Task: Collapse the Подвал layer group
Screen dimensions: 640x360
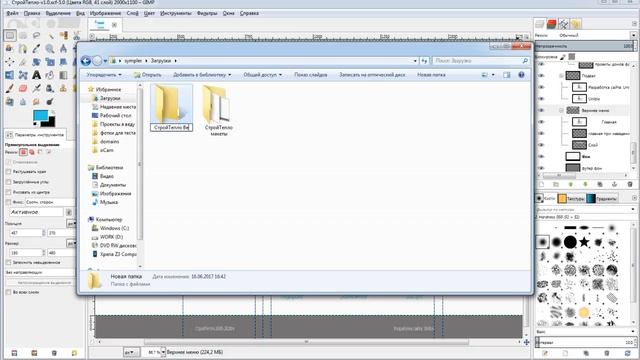Action: 561,76
